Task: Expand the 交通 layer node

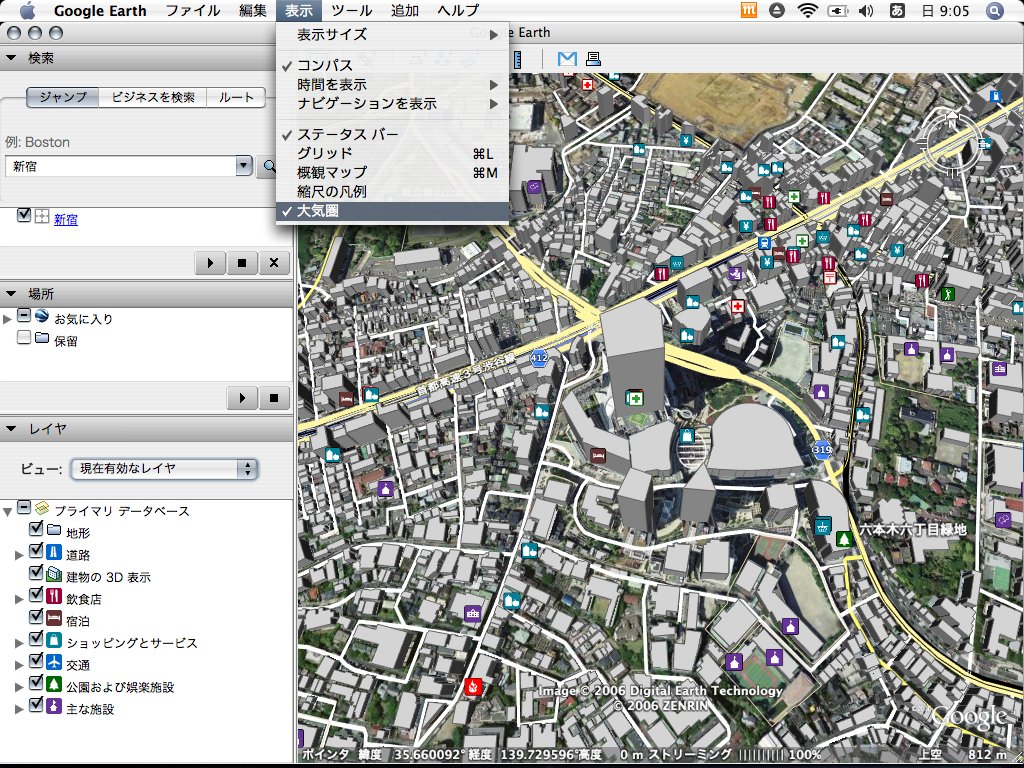Action: tap(19, 665)
